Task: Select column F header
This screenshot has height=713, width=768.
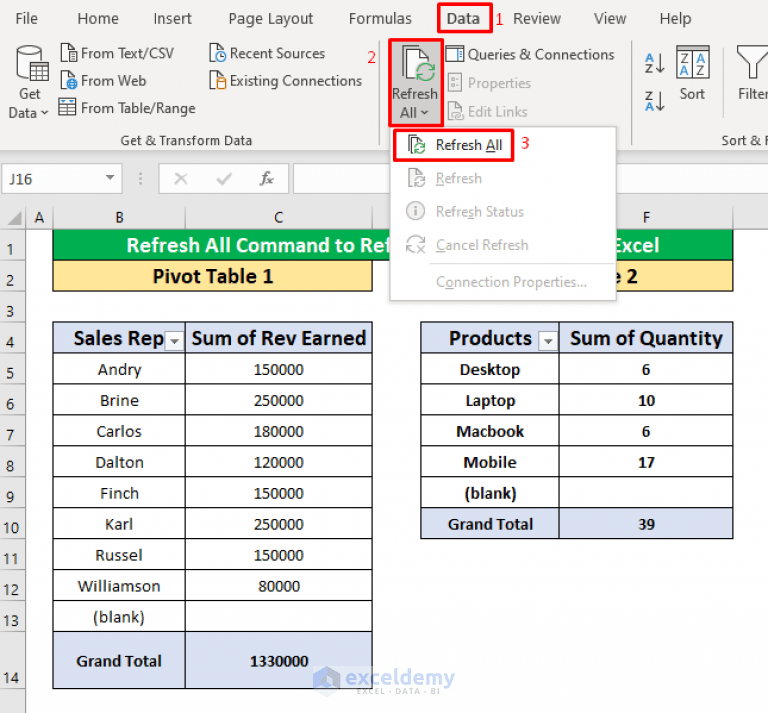Action: click(646, 217)
